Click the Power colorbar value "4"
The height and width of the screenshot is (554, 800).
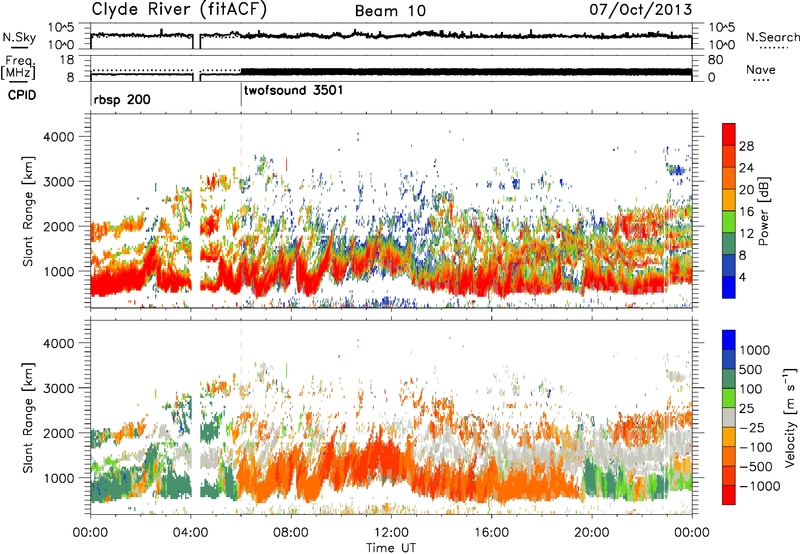click(x=742, y=277)
